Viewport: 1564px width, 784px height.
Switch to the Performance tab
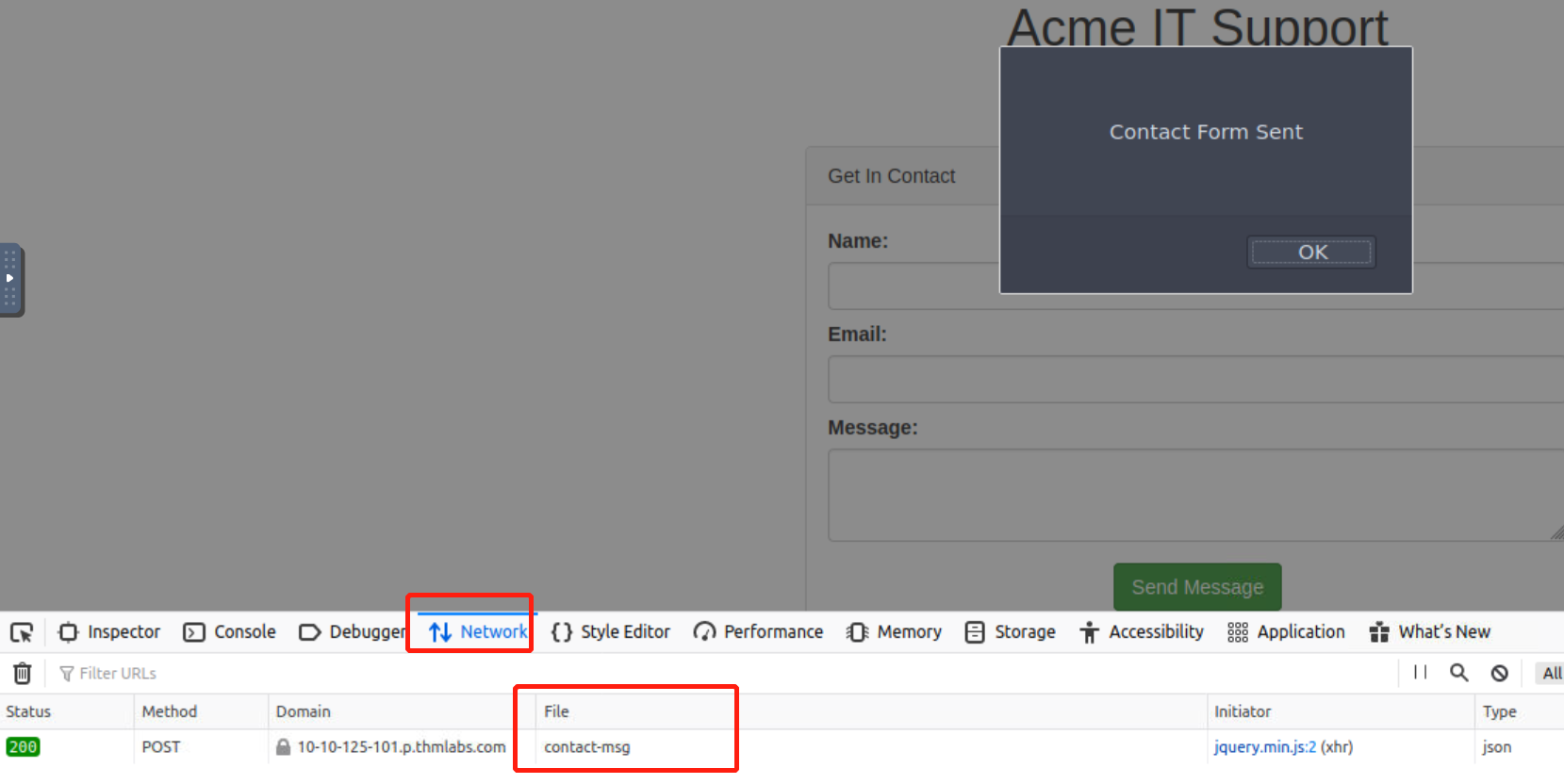(758, 632)
